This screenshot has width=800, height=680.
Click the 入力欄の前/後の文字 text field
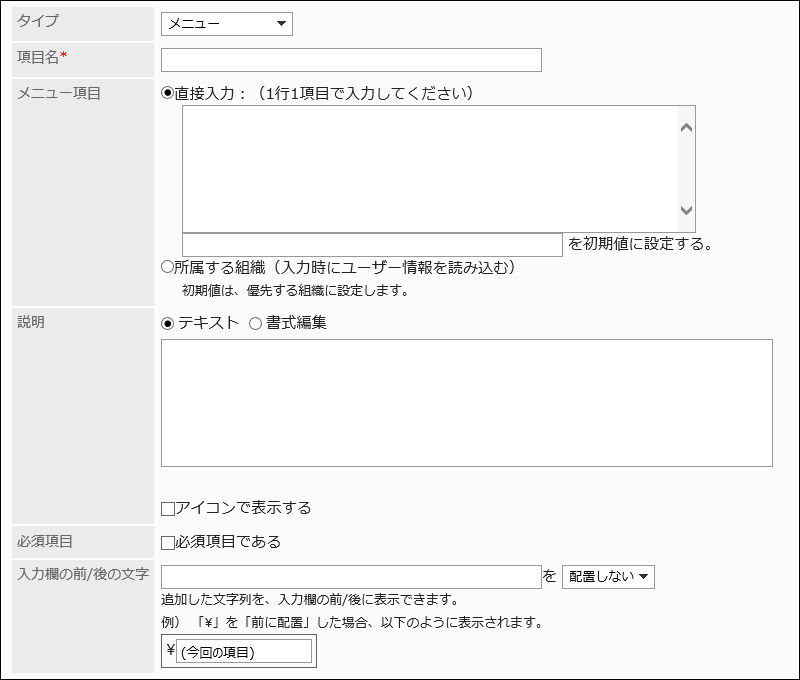coord(351,577)
